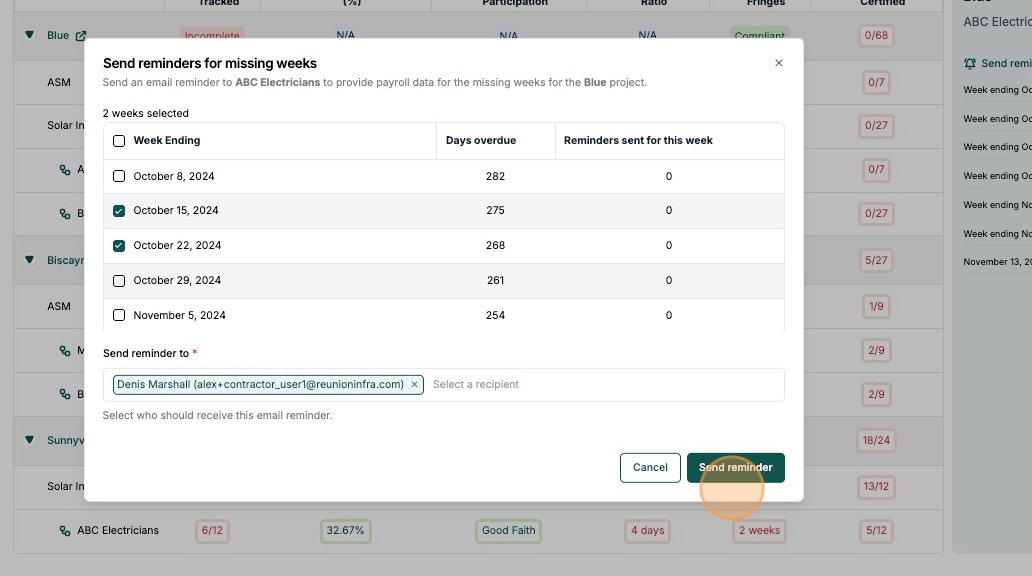Check the October 8, 2024 week
The width and height of the screenshot is (1032, 576).
119,176
